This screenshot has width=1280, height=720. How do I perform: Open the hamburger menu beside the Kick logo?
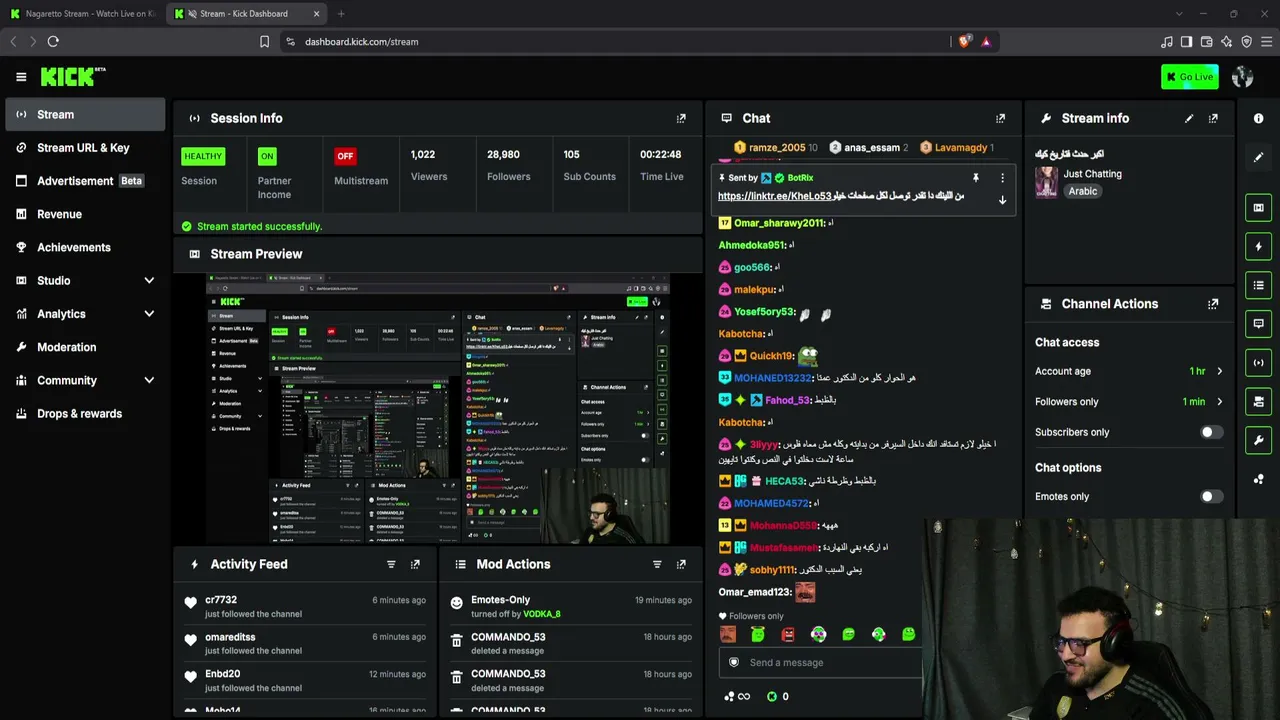click(x=21, y=77)
